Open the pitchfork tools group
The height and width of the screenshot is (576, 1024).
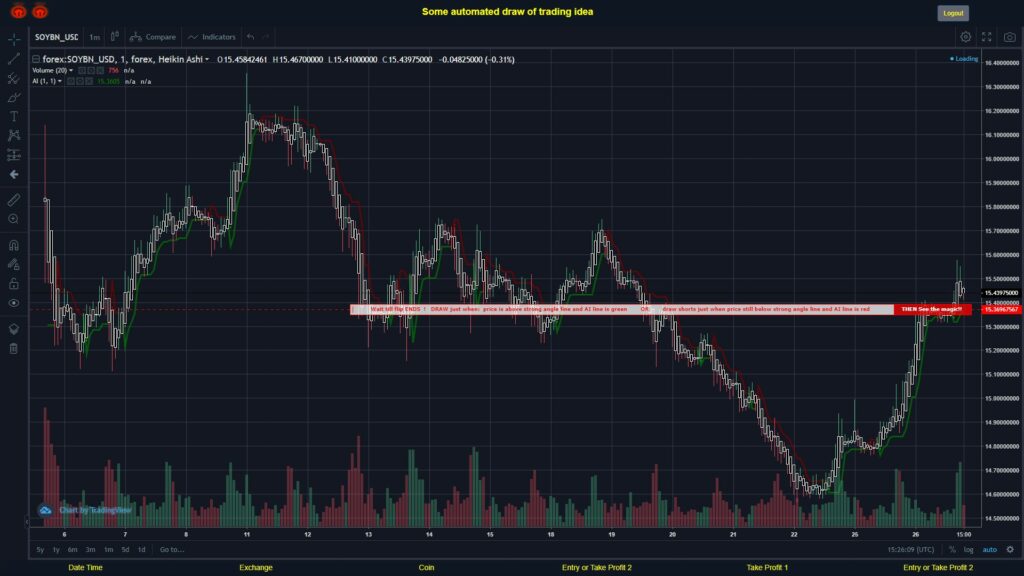point(14,78)
